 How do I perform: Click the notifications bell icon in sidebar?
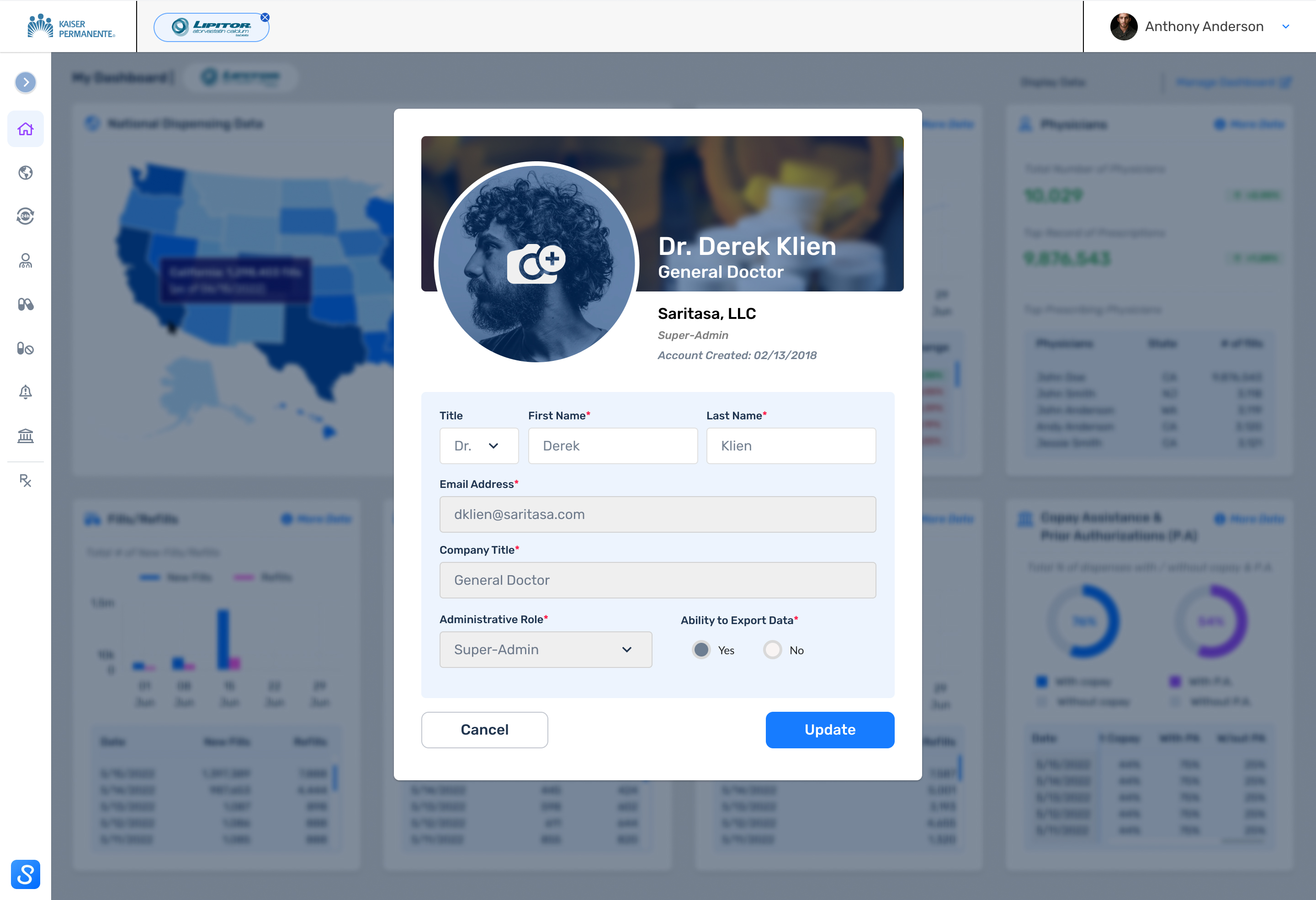[x=25, y=392]
